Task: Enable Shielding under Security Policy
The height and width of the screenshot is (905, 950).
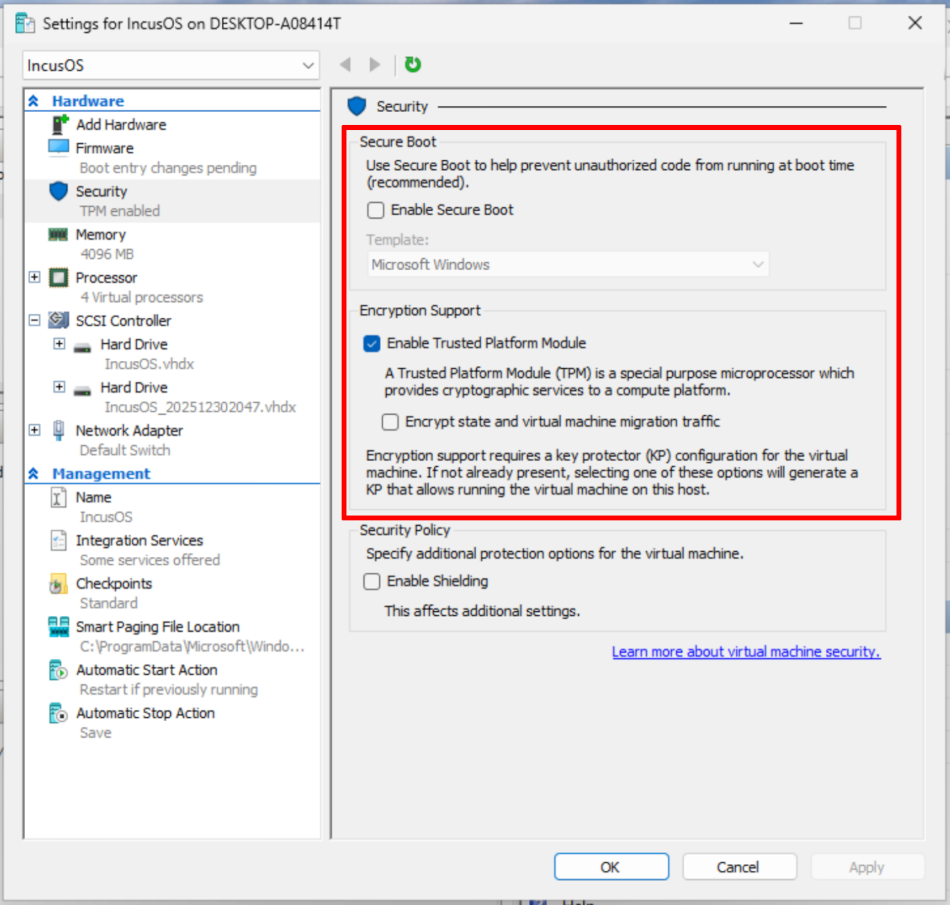Action: [371, 581]
